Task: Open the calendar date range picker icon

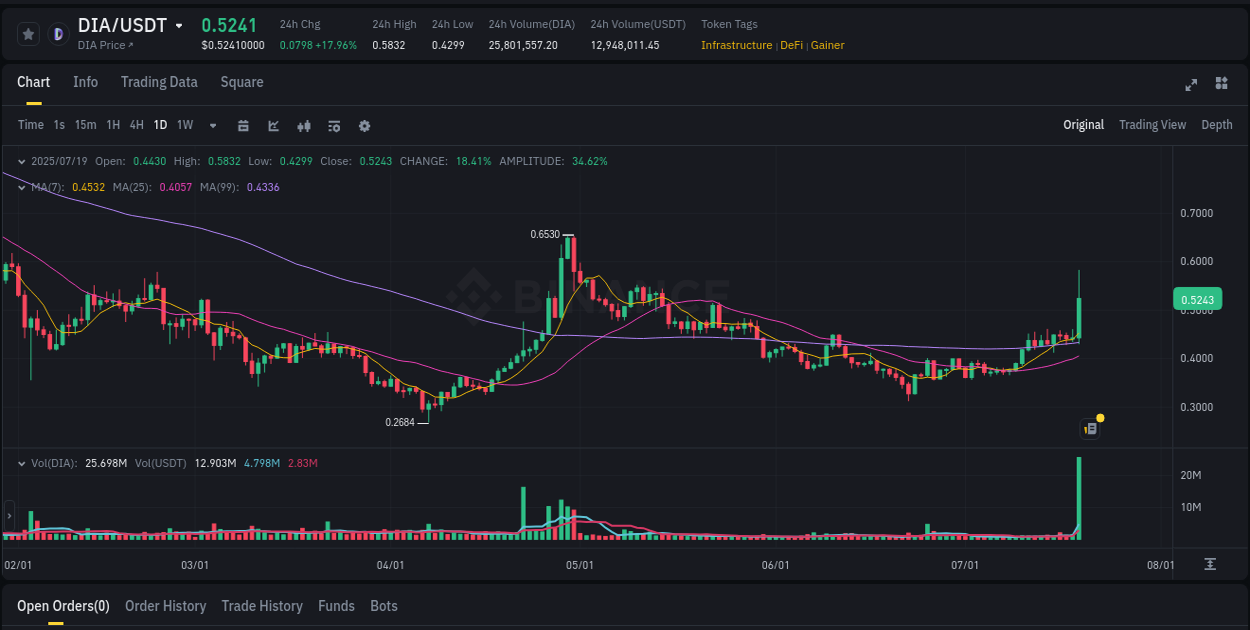Action: pyautogui.click(x=243, y=126)
